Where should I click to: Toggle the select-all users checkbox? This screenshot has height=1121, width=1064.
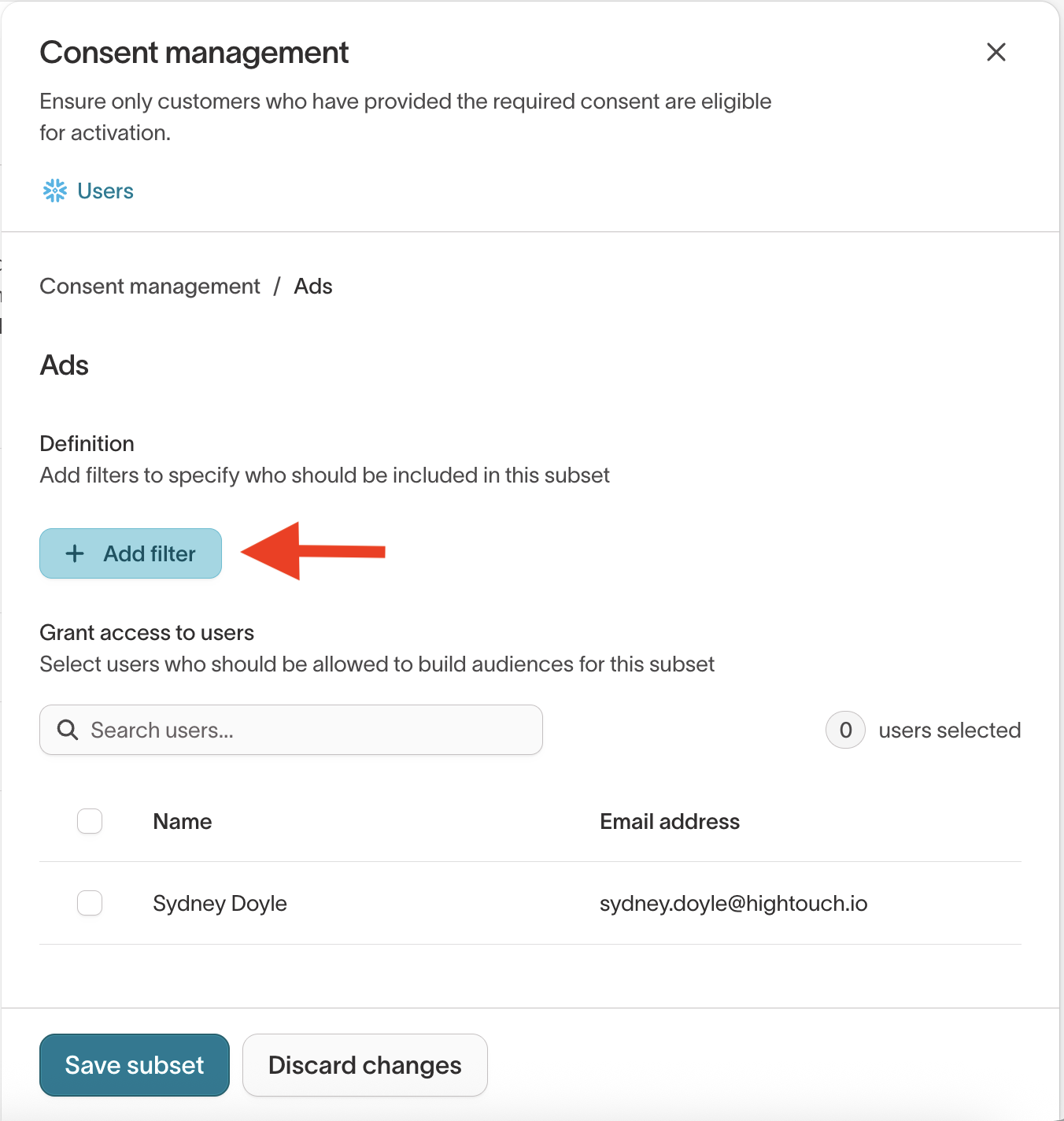click(90, 821)
